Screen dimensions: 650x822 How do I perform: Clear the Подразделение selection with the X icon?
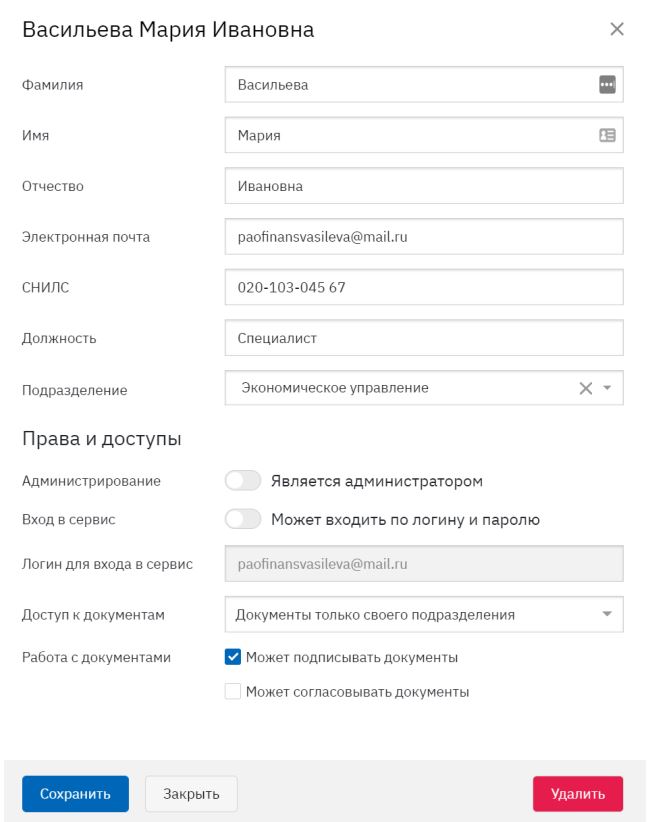pos(586,388)
